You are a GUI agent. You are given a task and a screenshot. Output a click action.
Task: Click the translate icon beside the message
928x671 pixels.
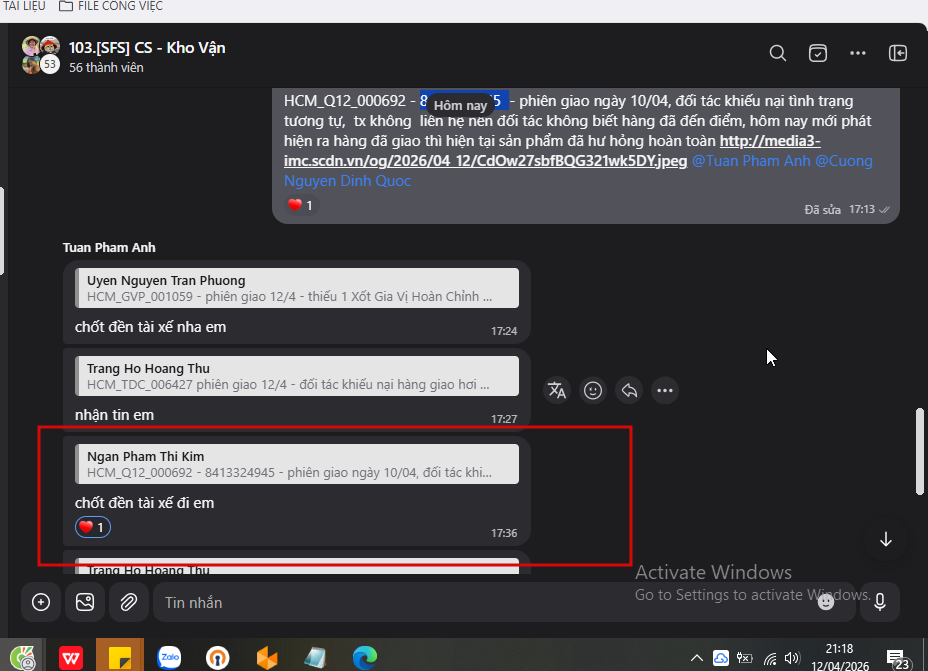[556, 391]
